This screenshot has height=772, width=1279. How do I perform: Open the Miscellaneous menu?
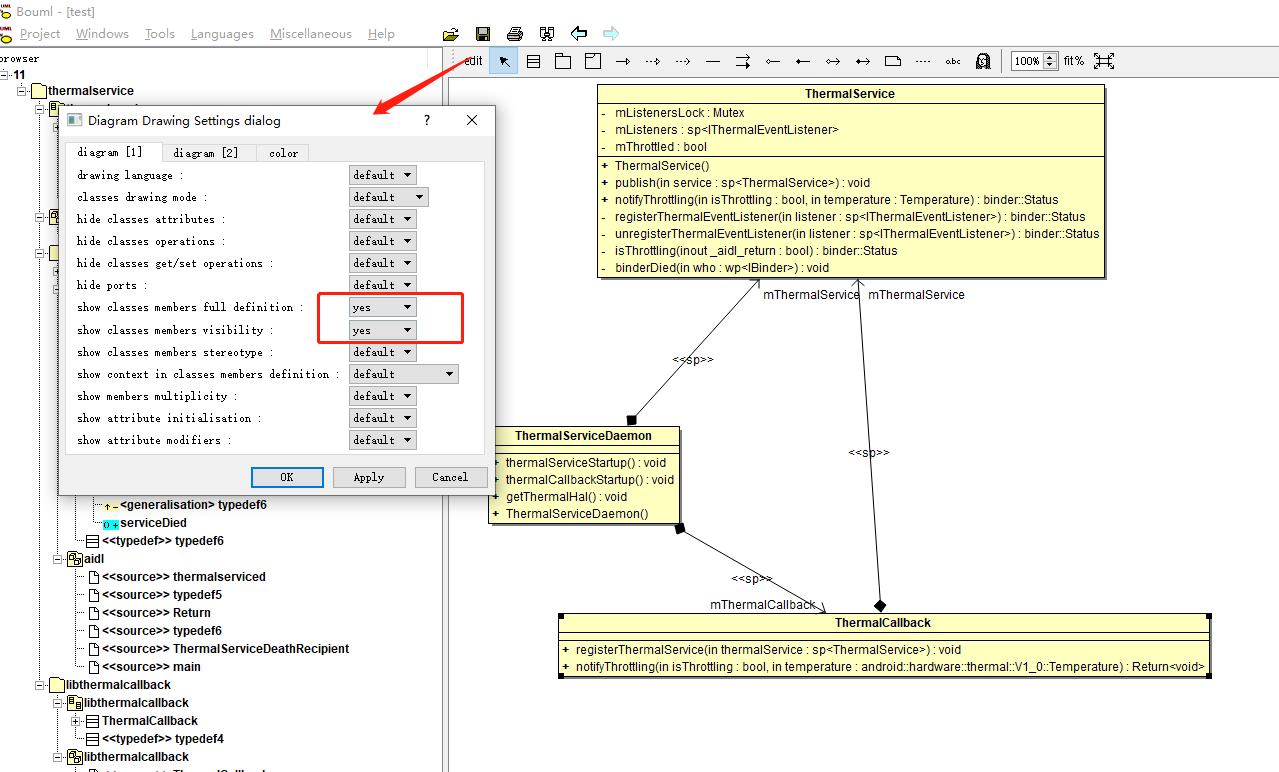[x=311, y=34]
